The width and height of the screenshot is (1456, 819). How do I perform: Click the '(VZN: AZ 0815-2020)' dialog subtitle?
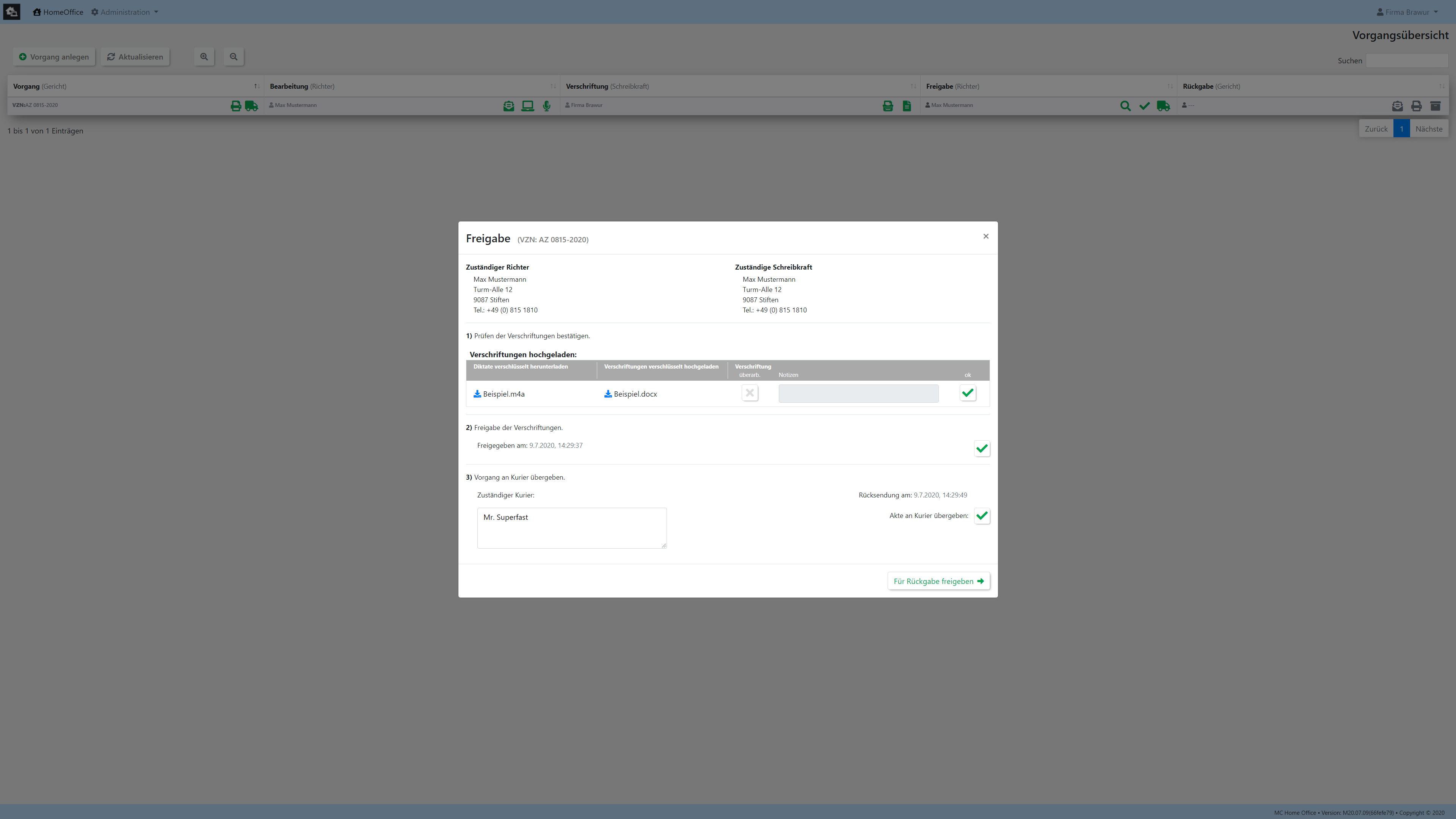553,240
